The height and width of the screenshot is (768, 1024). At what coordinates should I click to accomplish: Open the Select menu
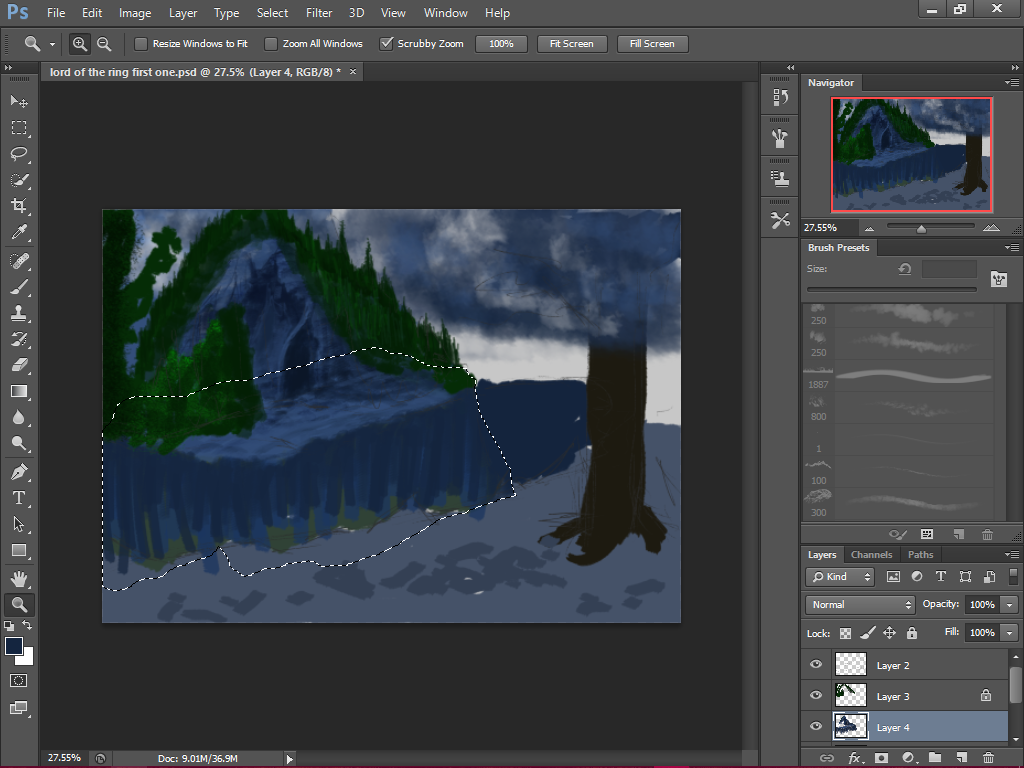(x=272, y=13)
